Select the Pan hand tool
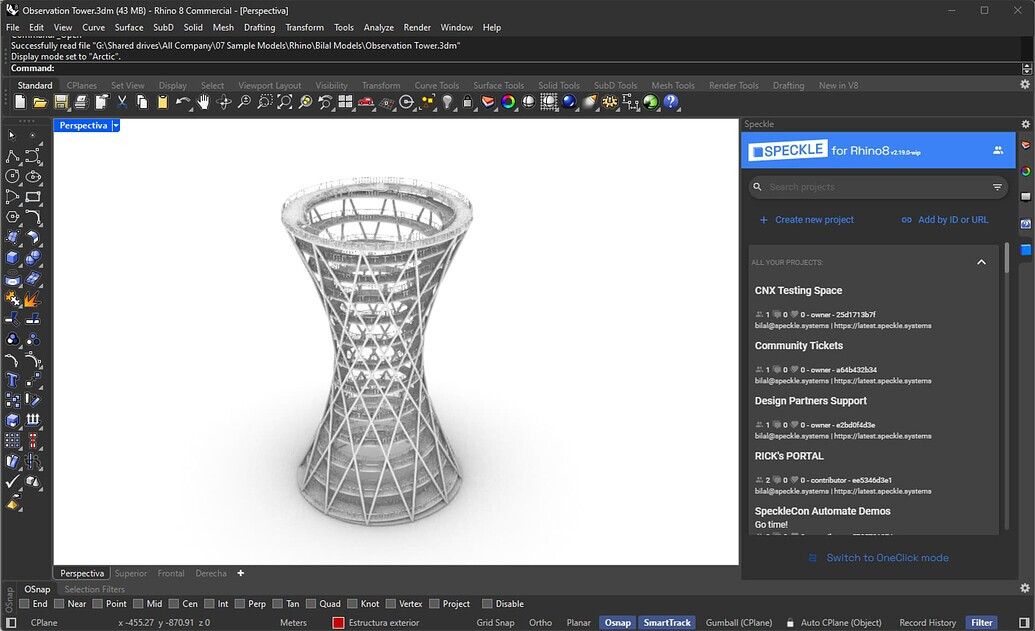Viewport: 1035px width, 631px height. (203, 102)
